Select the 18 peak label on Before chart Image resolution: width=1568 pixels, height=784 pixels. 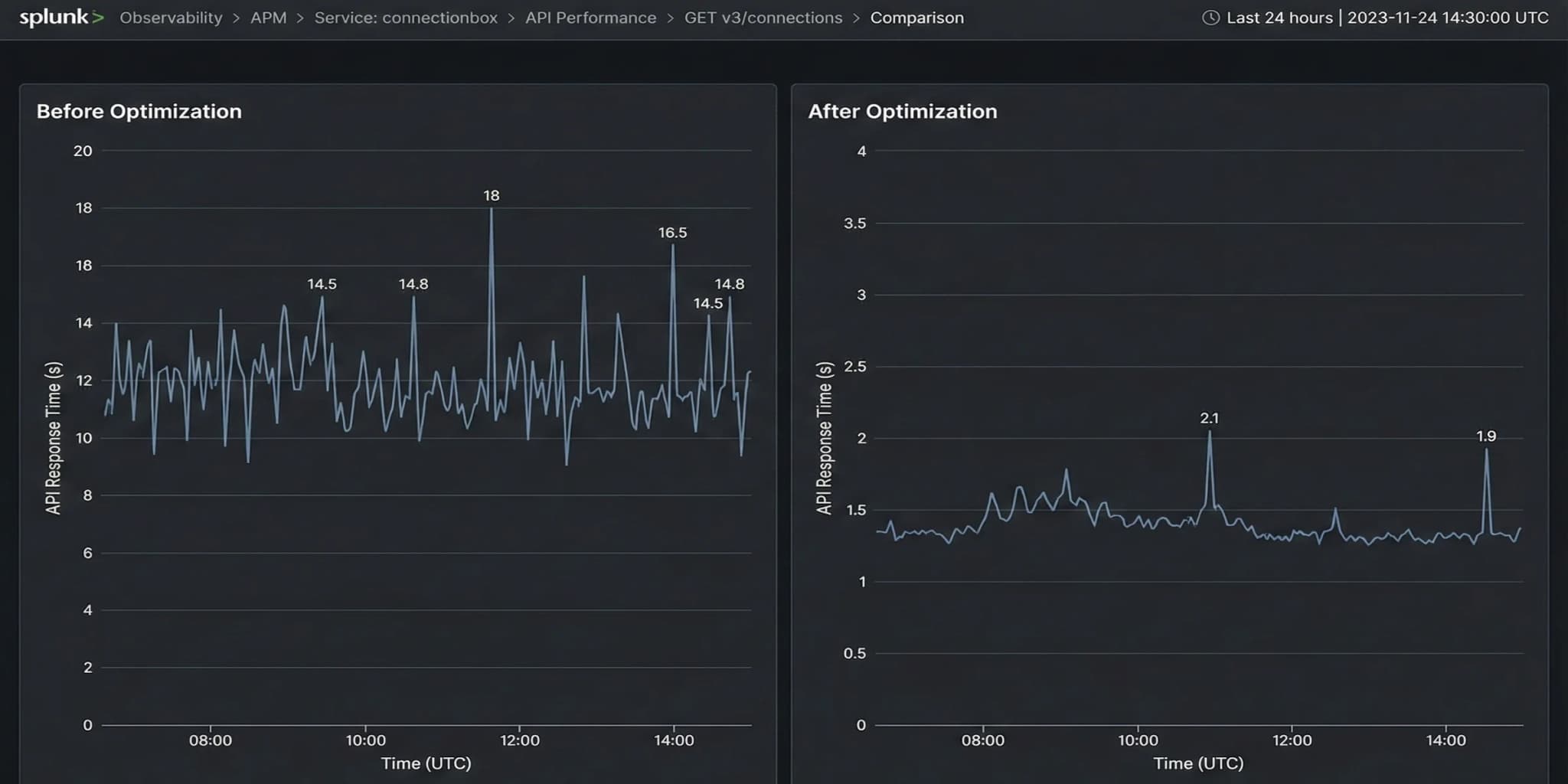[491, 195]
